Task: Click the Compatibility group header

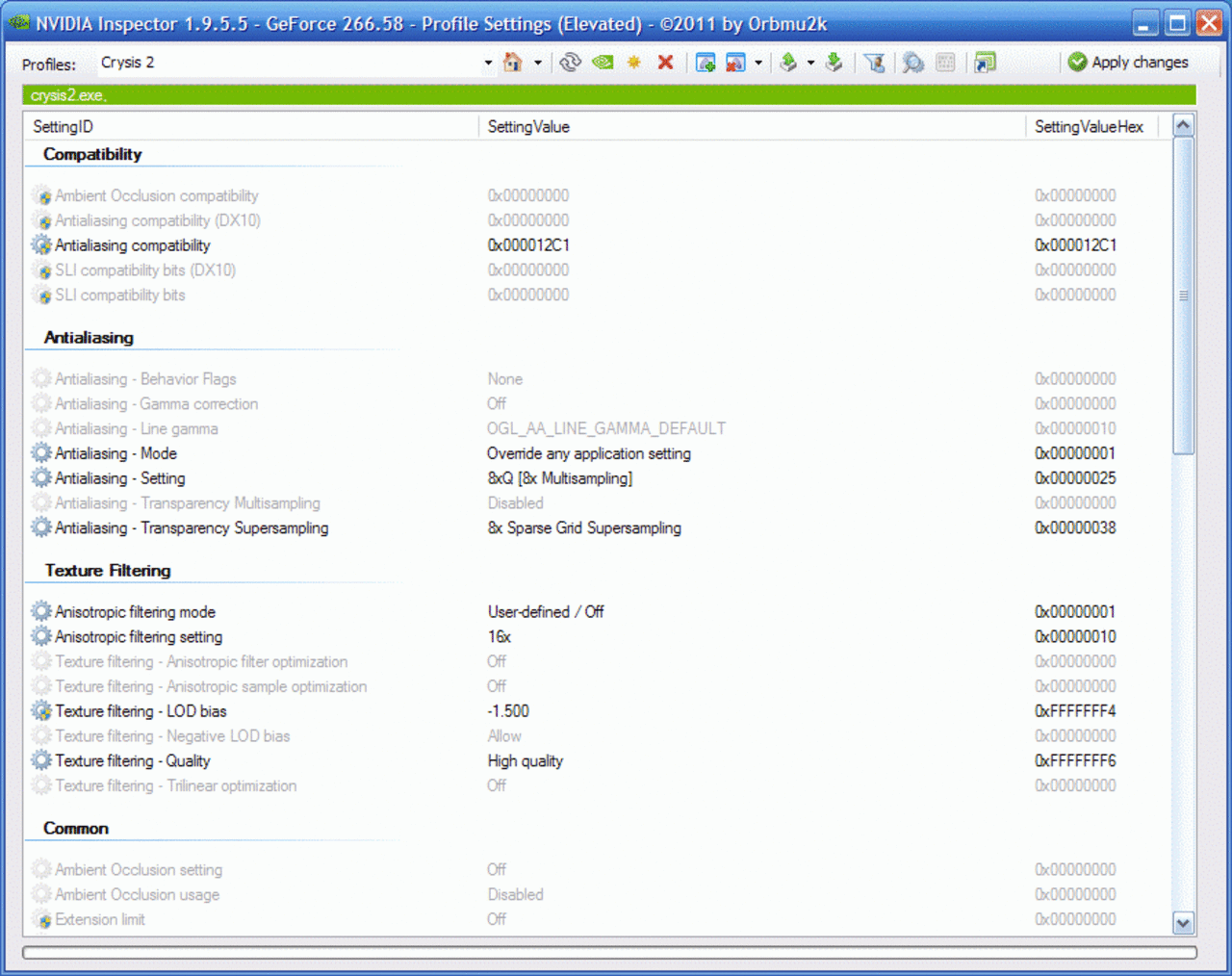Action: (x=92, y=154)
